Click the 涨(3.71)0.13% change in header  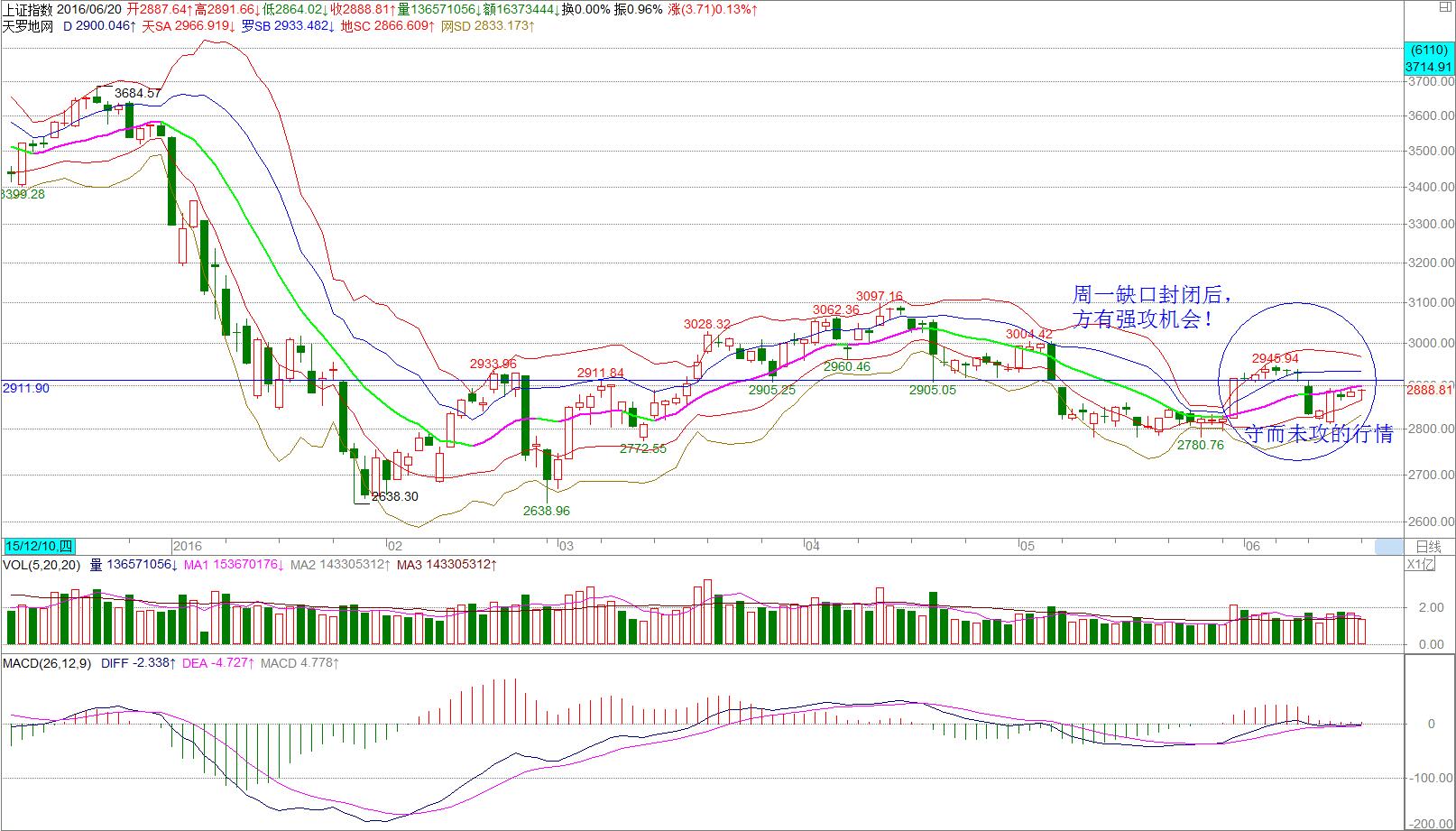click(x=714, y=9)
